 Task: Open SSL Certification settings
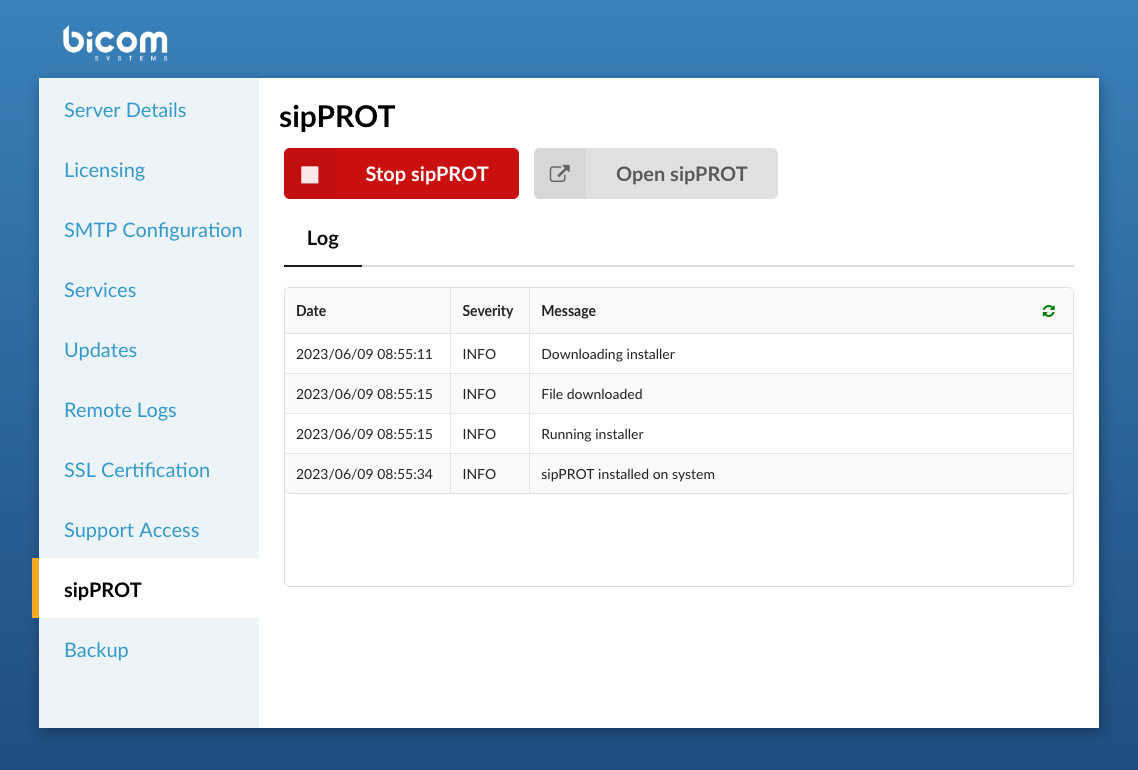coord(137,470)
